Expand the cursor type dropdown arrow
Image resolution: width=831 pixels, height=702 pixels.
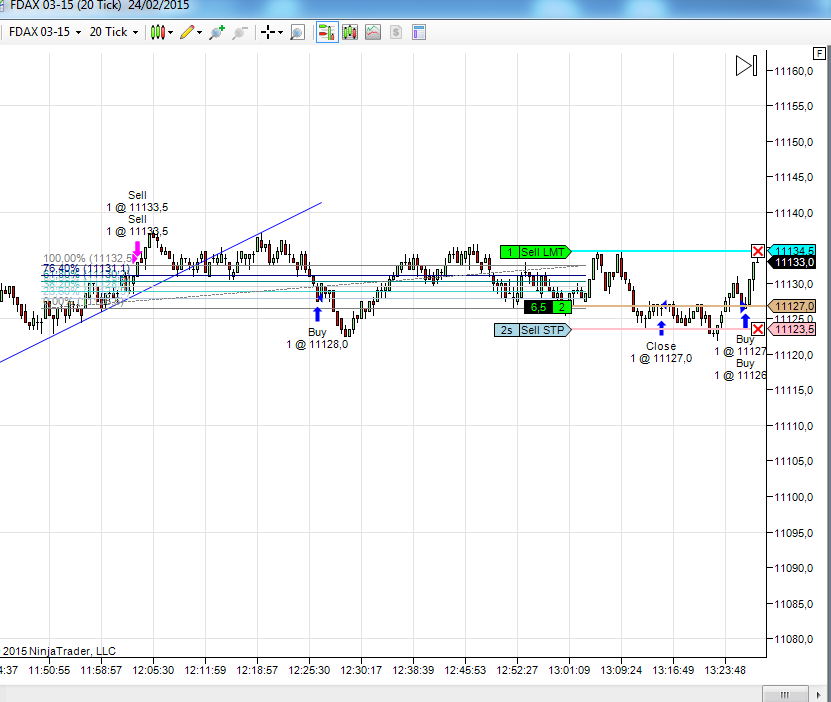coord(280,33)
